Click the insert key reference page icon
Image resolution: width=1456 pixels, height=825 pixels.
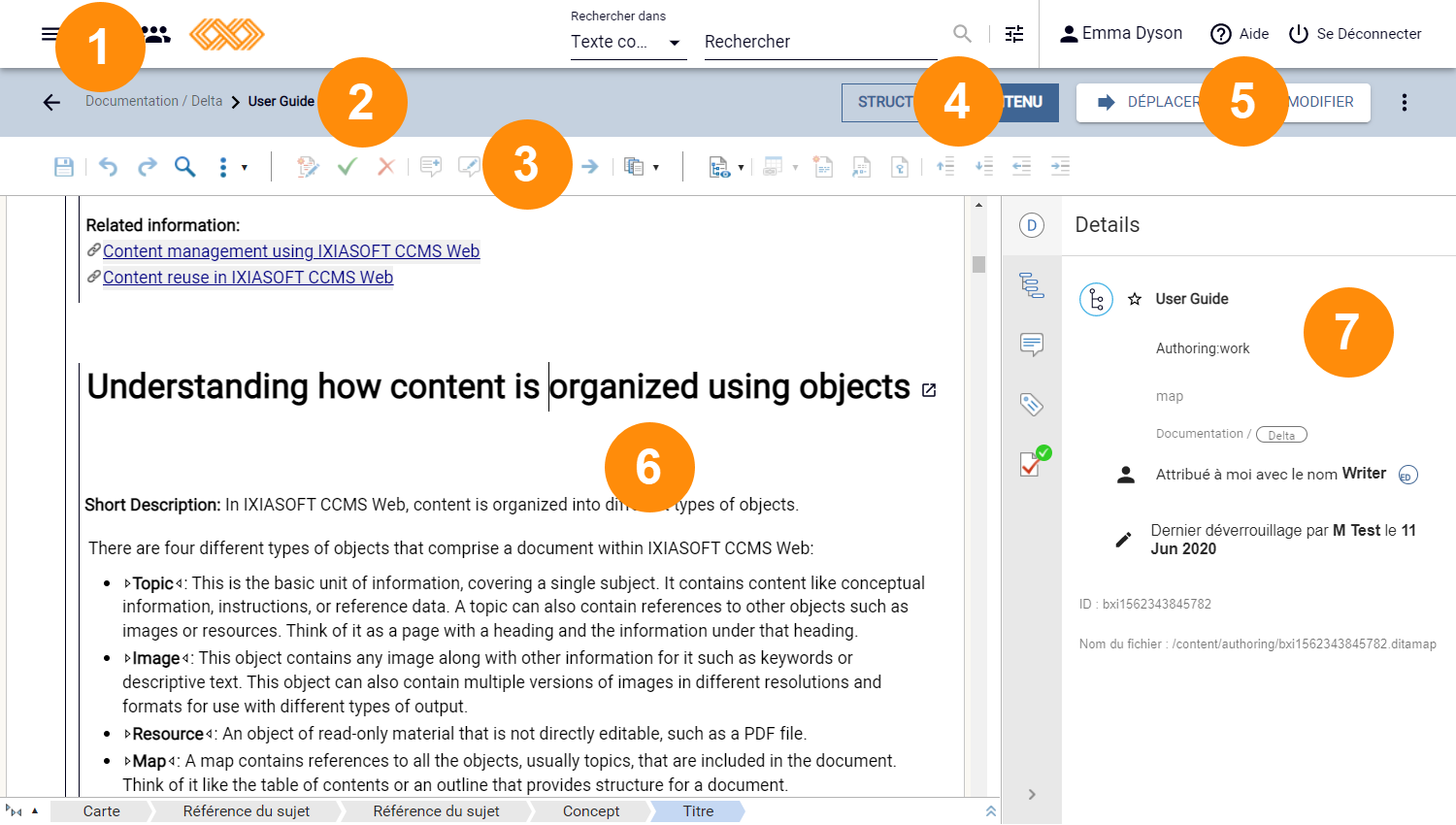(900, 167)
